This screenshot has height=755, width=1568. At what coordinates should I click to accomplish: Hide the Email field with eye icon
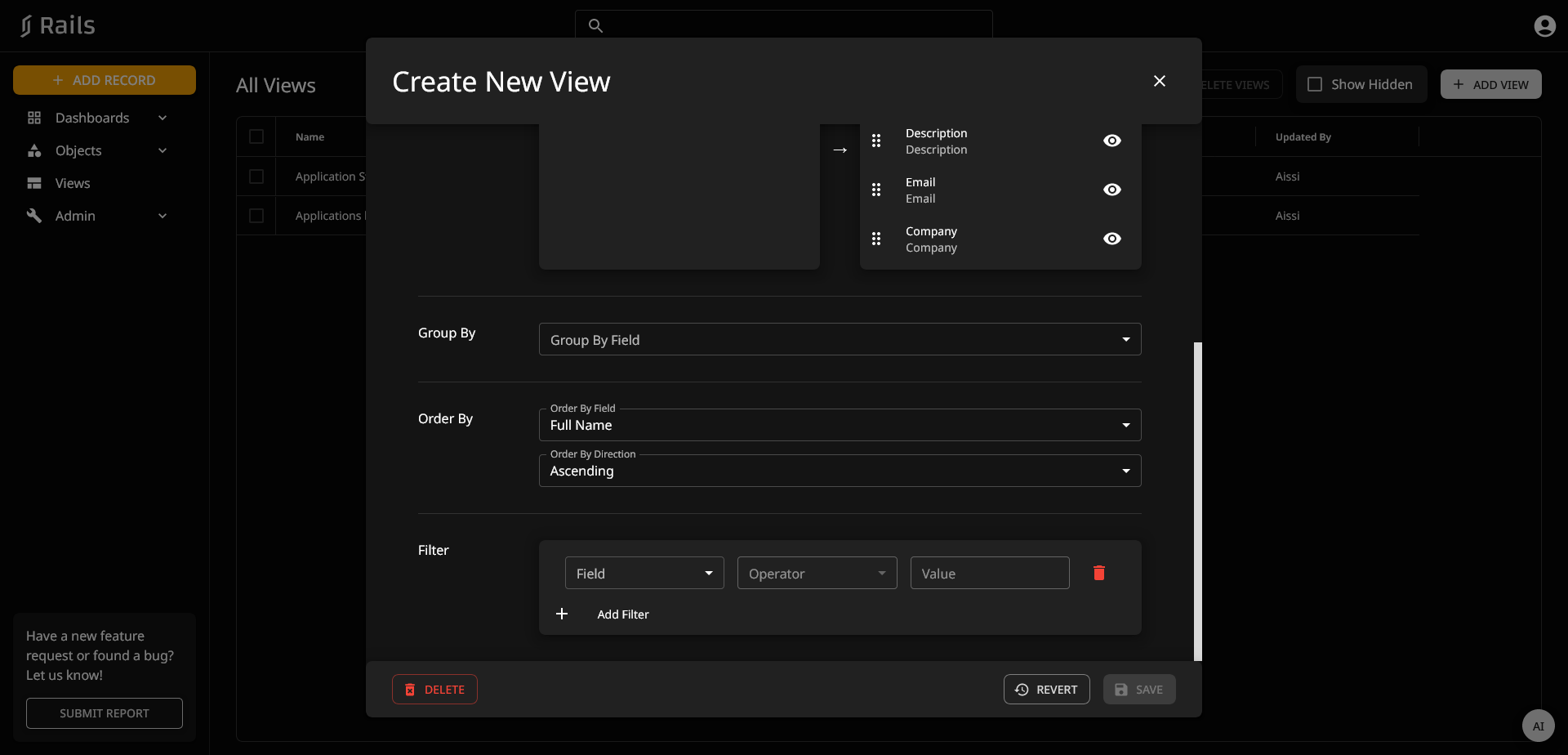pyautogui.click(x=1111, y=190)
